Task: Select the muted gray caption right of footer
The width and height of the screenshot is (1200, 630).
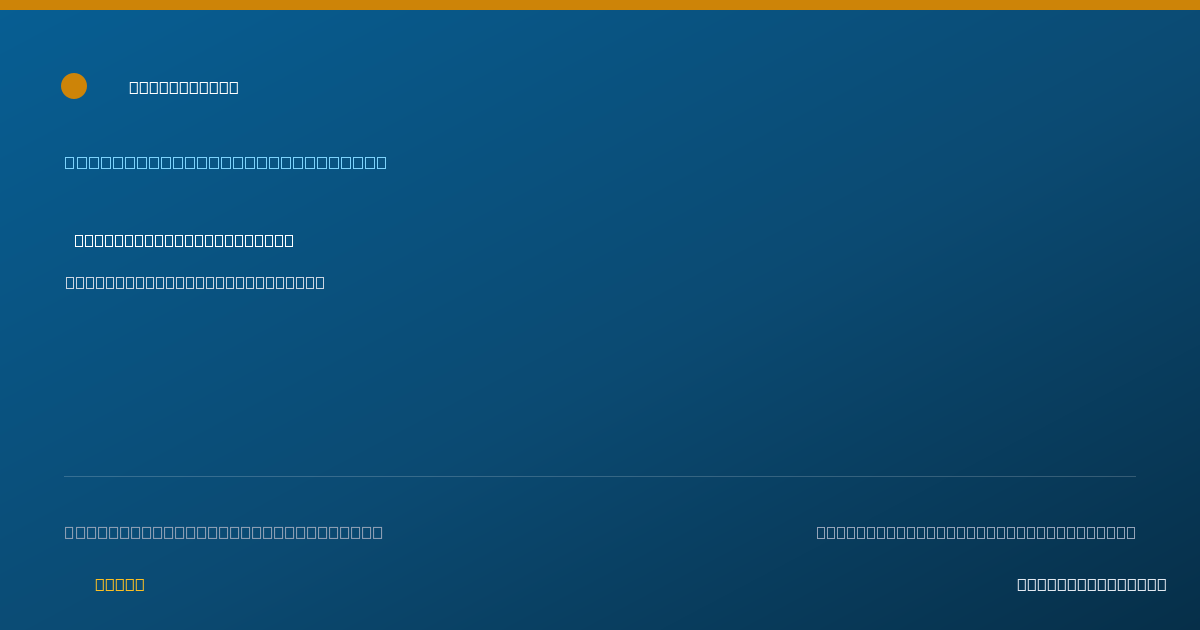Action: (976, 532)
